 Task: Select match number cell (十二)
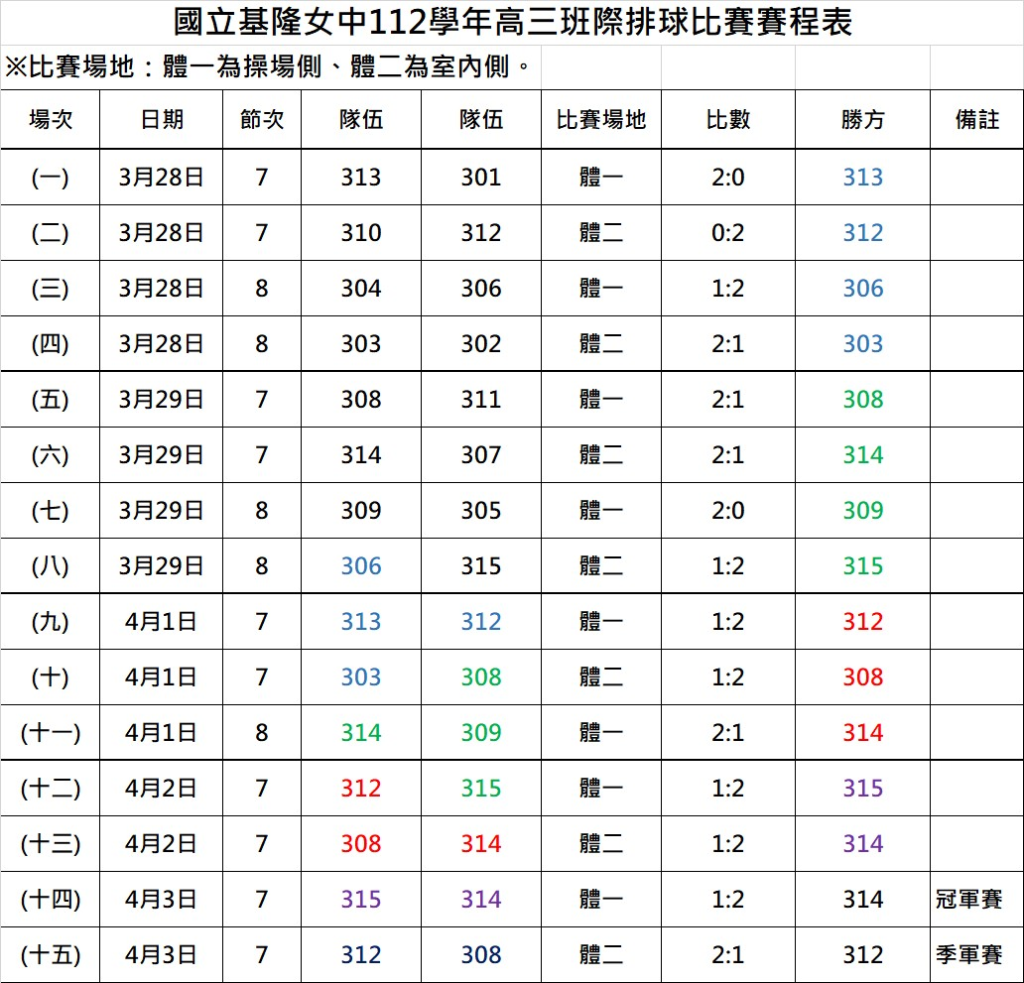50,788
